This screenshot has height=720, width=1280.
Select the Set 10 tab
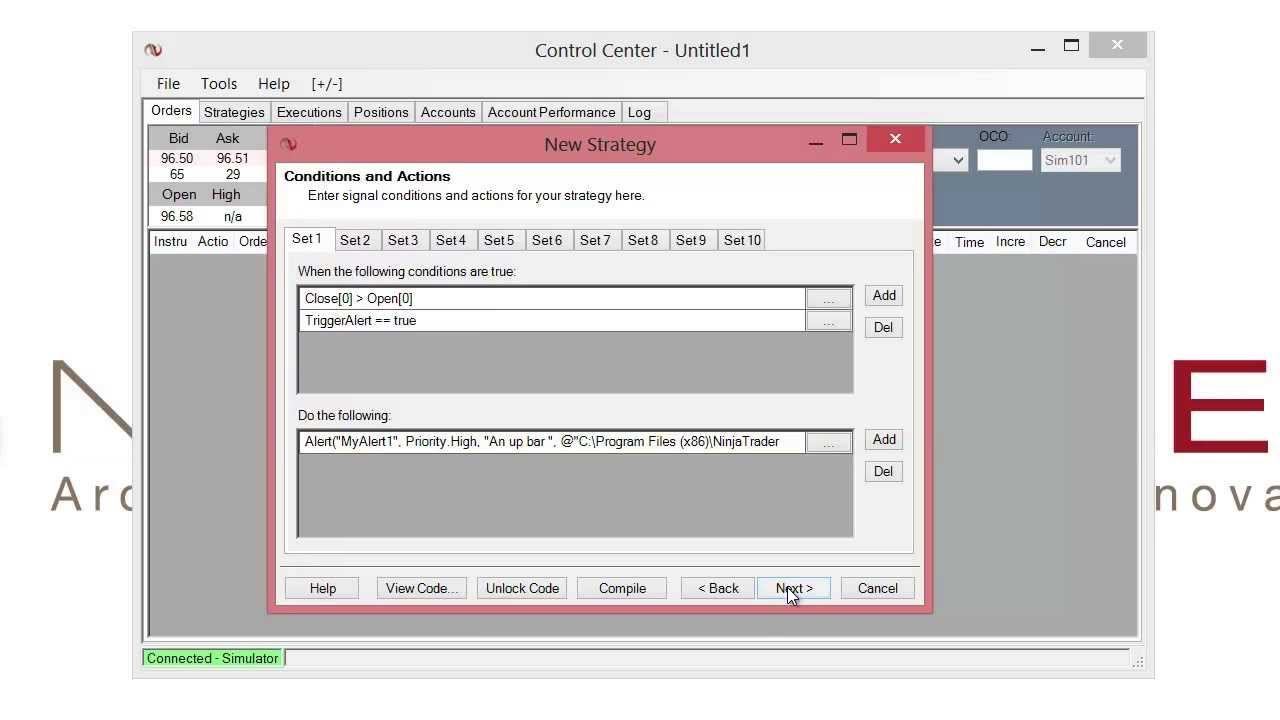[742, 240]
